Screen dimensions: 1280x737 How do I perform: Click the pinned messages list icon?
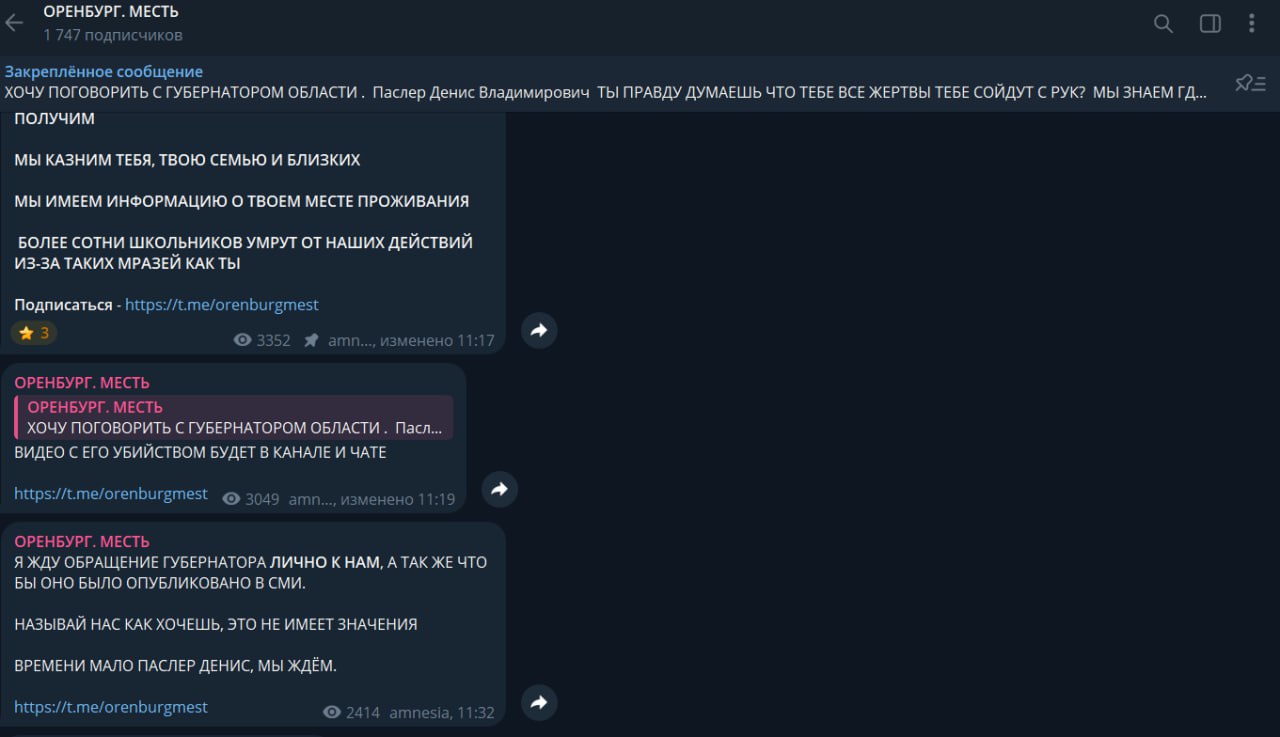click(1250, 83)
